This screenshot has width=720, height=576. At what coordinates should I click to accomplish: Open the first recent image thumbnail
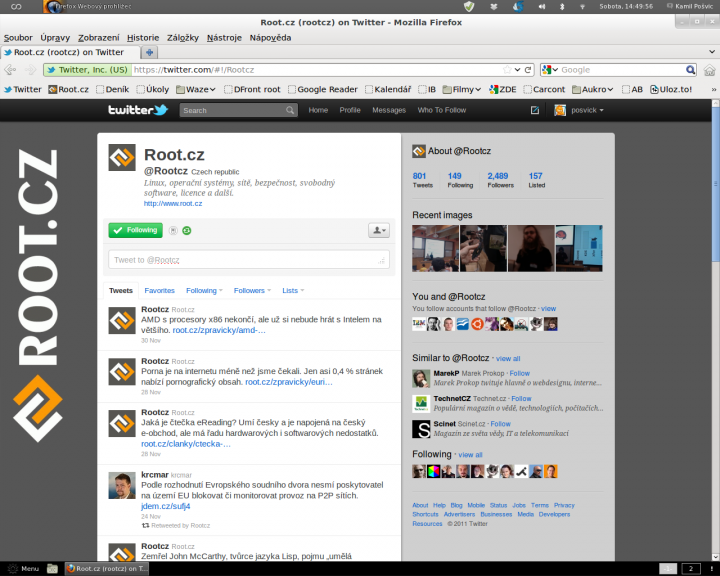click(x=435, y=248)
